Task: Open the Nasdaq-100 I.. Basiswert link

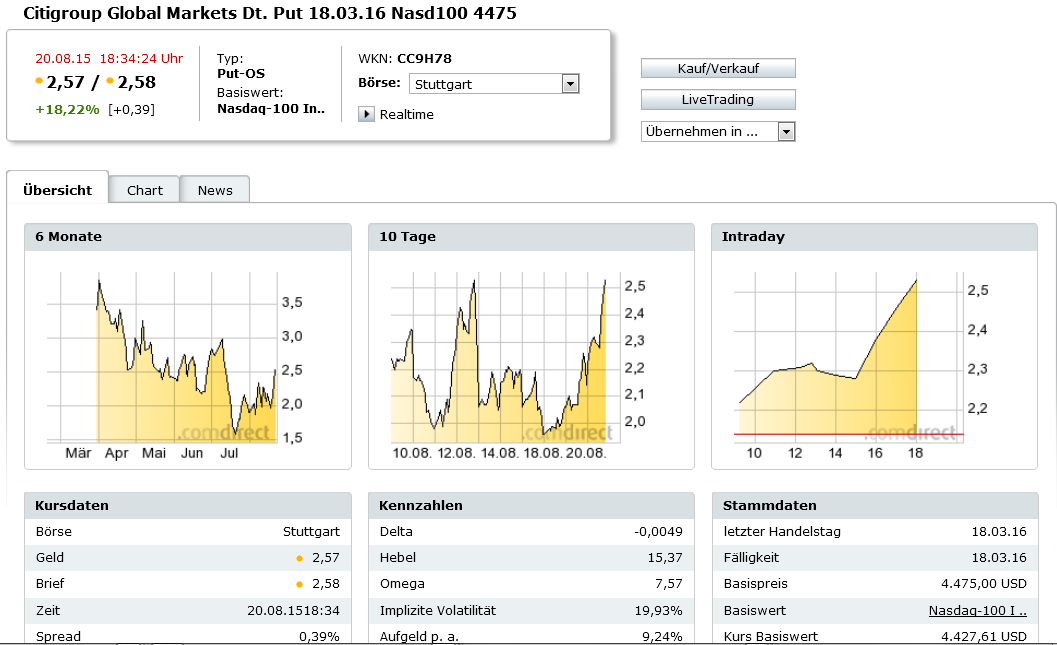Action: click(977, 611)
